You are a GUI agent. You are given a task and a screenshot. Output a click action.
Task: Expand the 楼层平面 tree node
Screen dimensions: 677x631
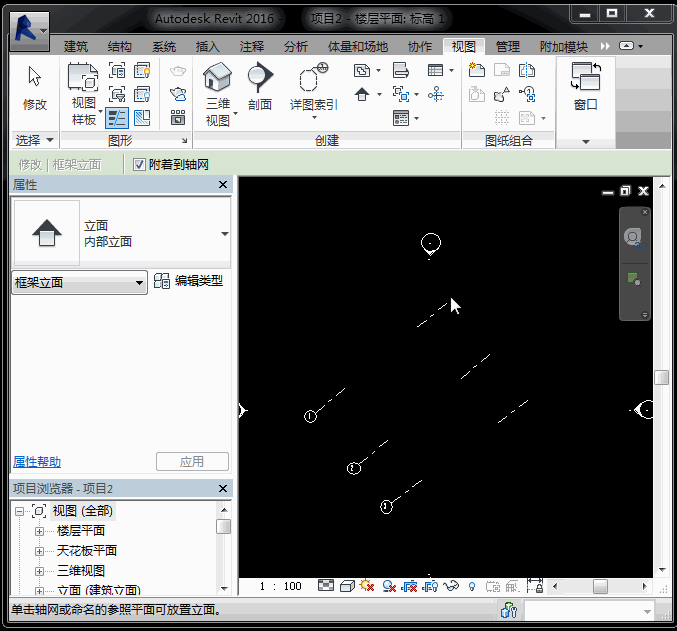40,531
